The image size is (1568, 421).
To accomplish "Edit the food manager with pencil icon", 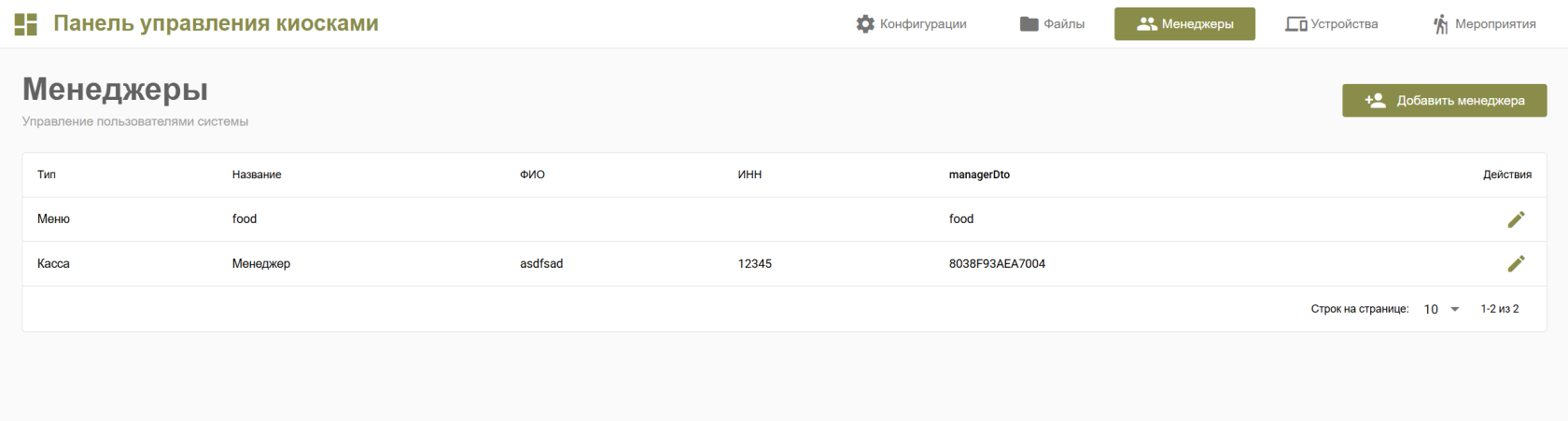I will (x=1516, y=219).
